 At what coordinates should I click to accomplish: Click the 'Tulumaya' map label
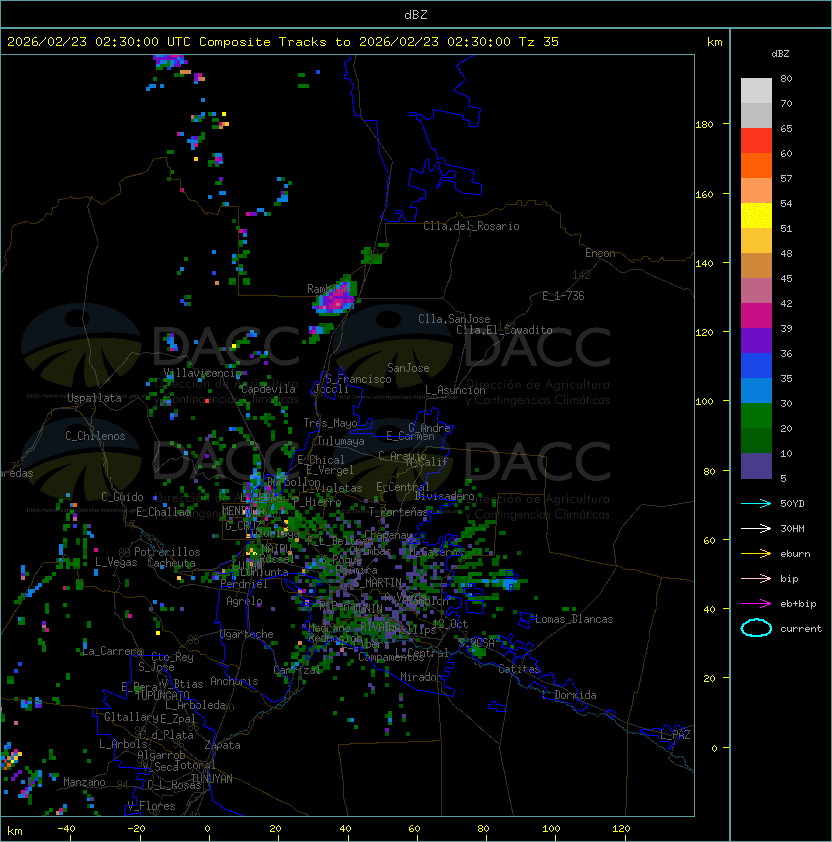[341, 441]
